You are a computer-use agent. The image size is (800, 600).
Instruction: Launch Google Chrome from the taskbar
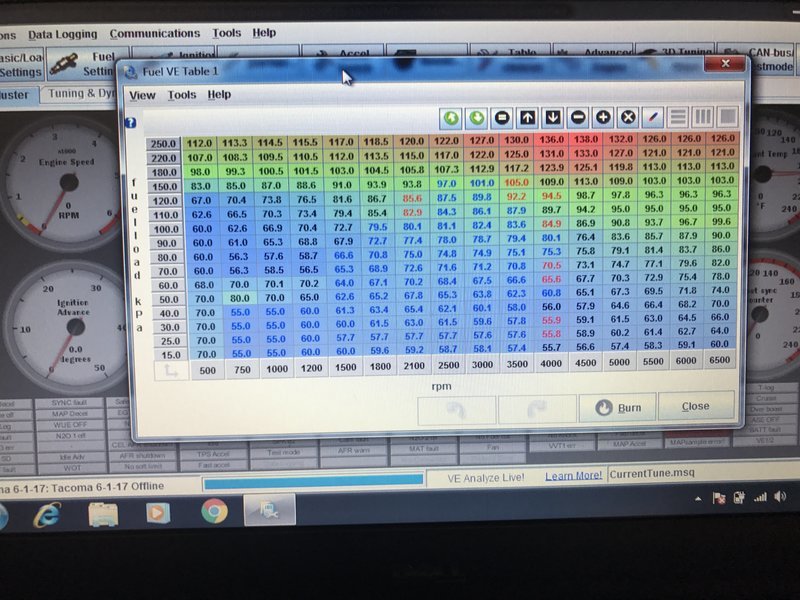pos(214,511)
